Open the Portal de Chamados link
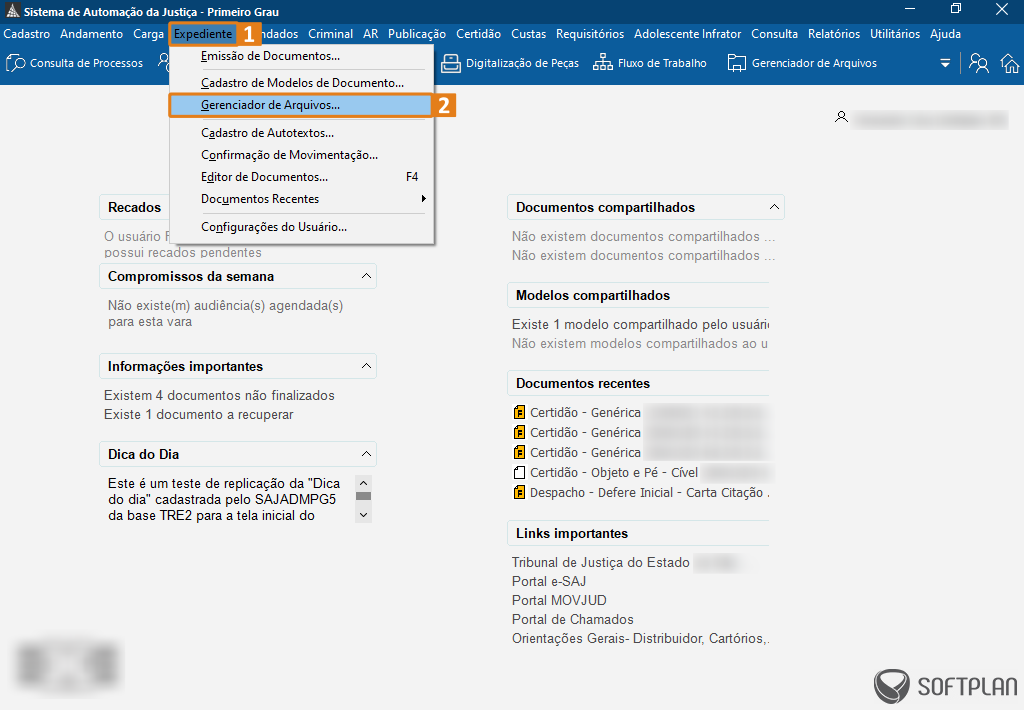 (573, 619)
